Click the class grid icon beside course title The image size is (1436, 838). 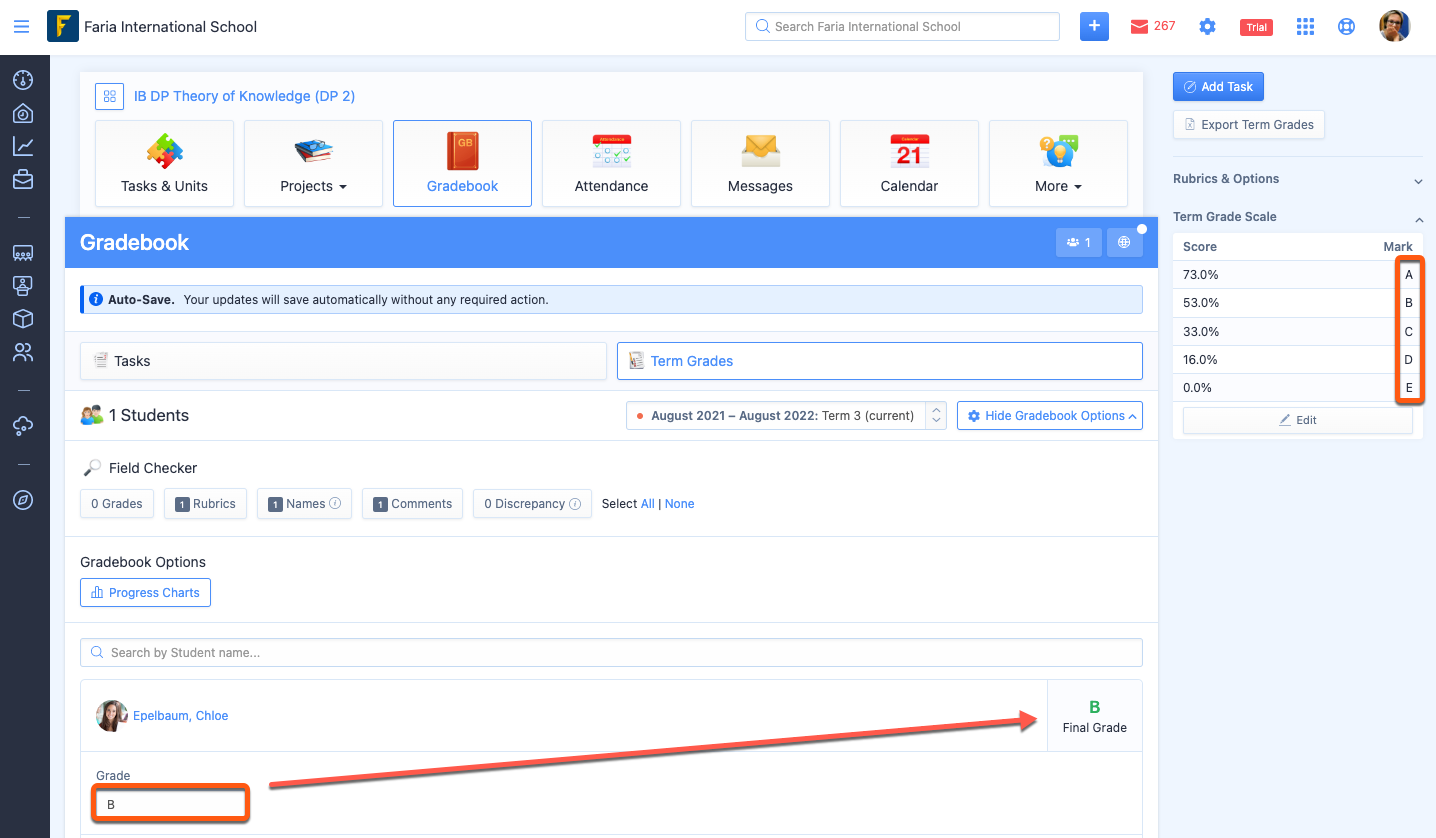click(x=109, y=96)
